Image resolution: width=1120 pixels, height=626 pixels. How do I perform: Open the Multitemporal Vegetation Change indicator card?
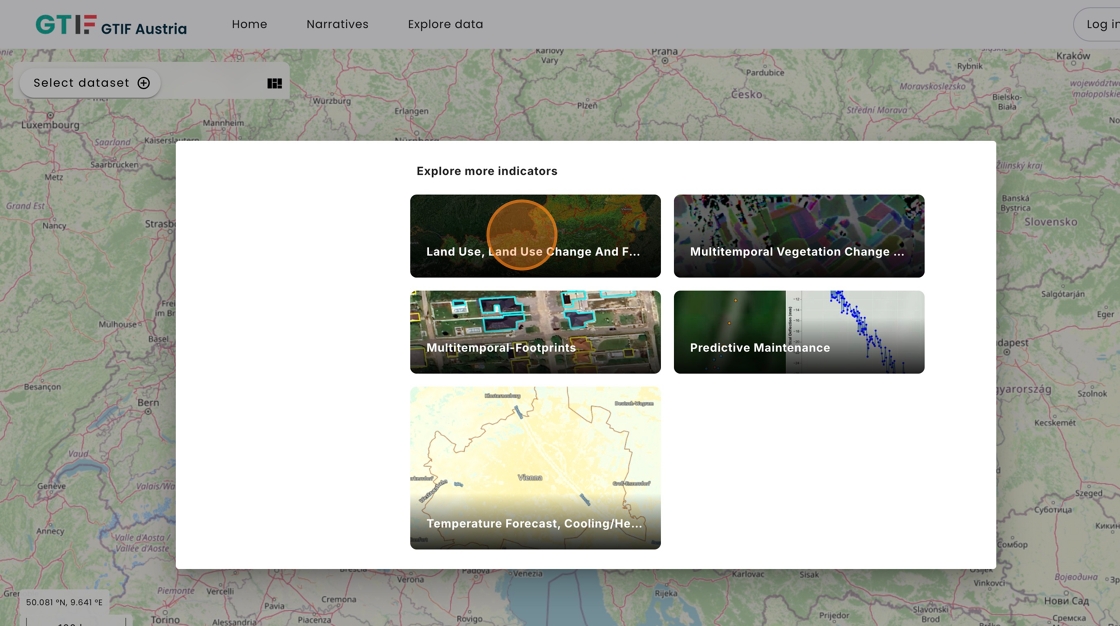click(x=798, y=236)
